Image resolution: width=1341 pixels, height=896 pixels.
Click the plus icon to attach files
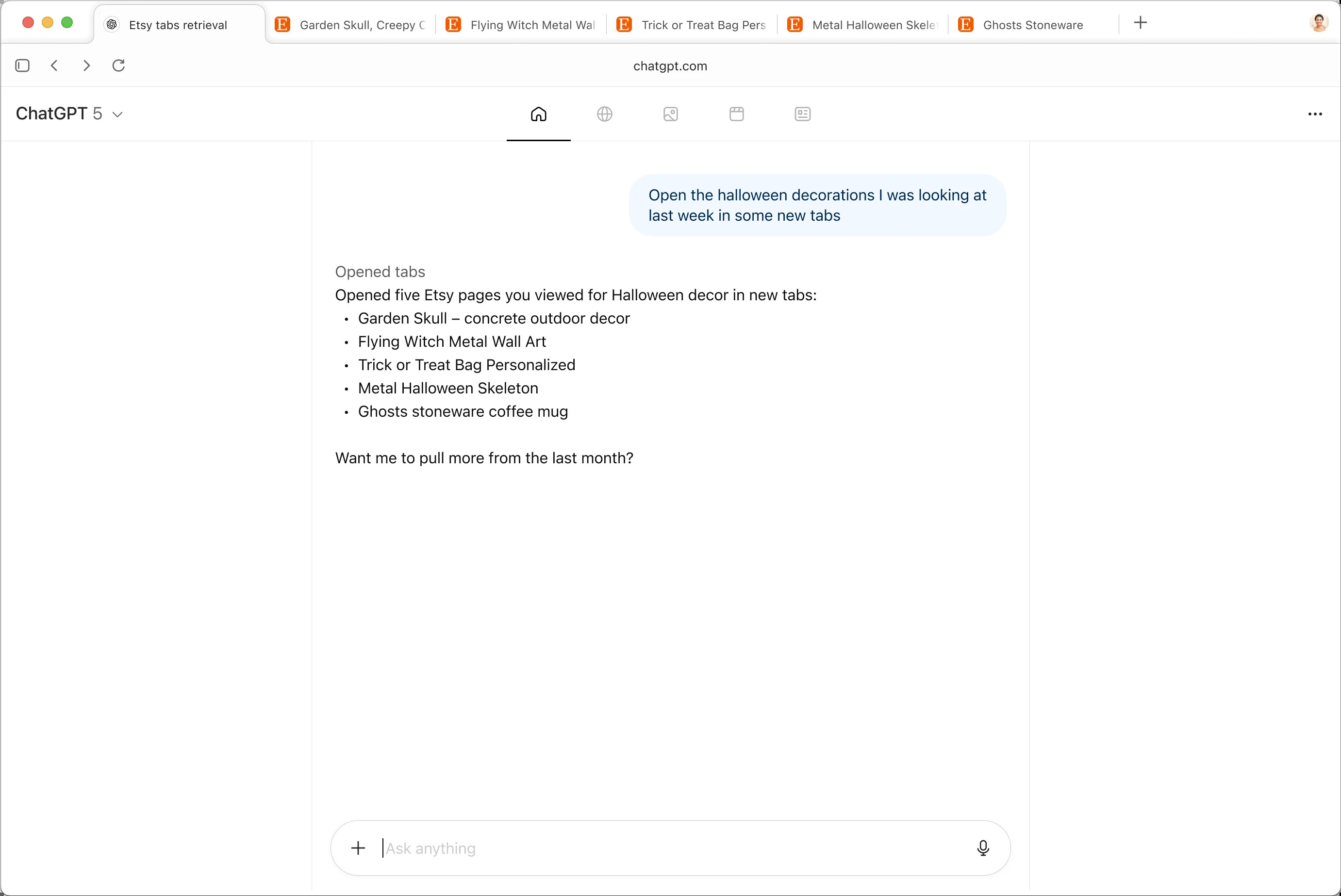pyautogui.click(x=358, y=848)
